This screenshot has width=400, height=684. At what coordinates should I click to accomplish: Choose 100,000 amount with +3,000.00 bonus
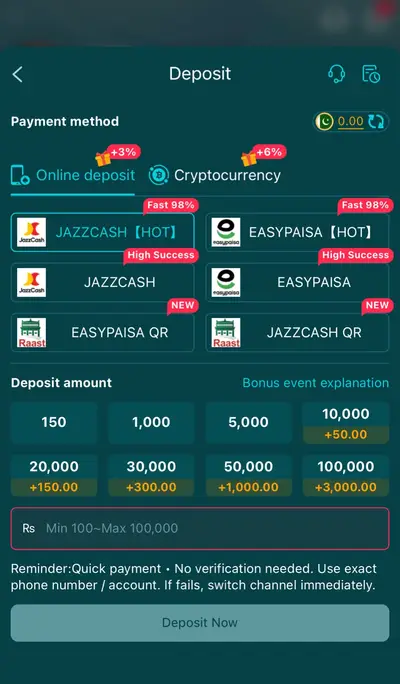[x=346, y=475]
